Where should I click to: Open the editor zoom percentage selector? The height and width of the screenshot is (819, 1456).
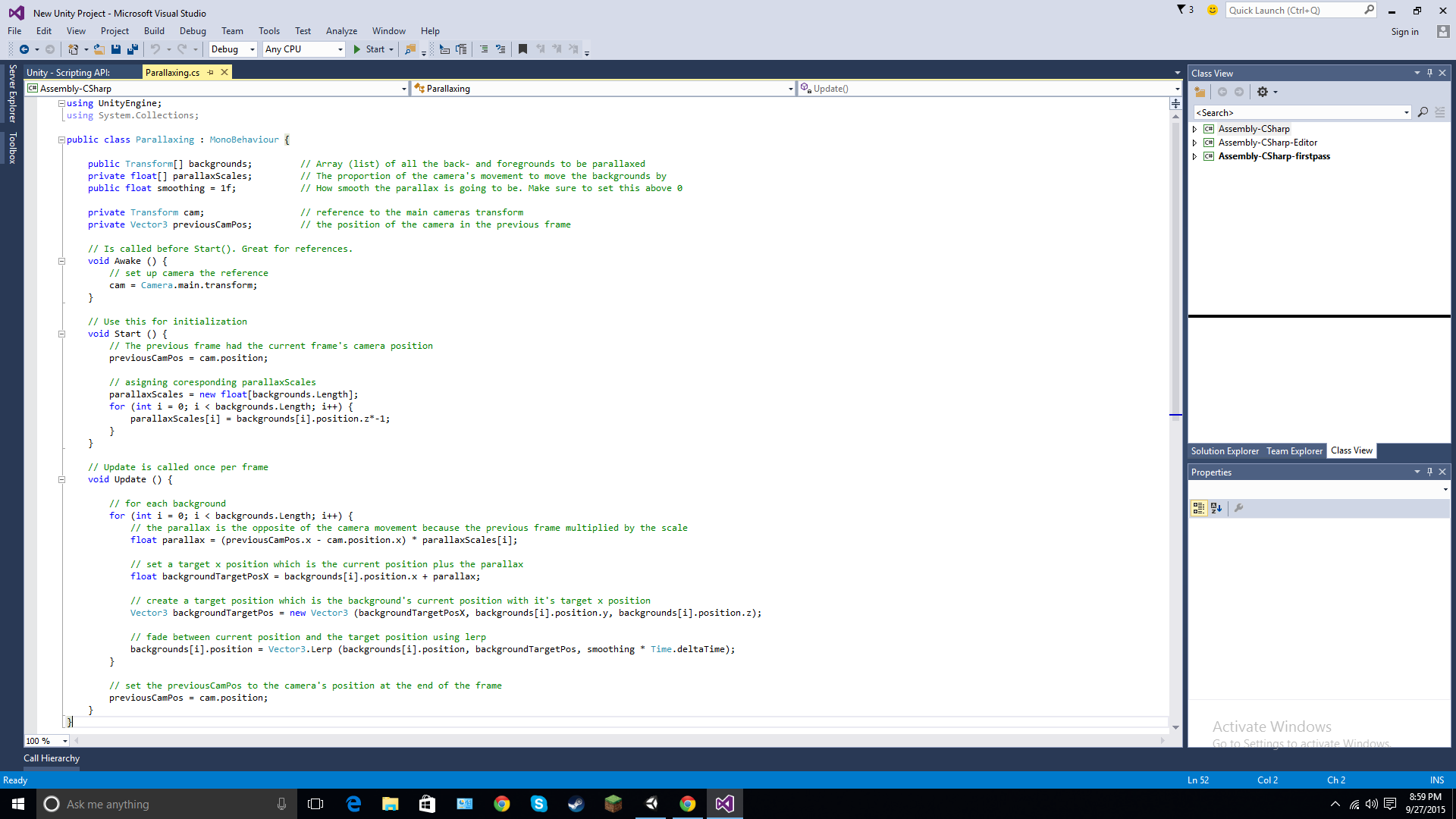coord(45,741)
